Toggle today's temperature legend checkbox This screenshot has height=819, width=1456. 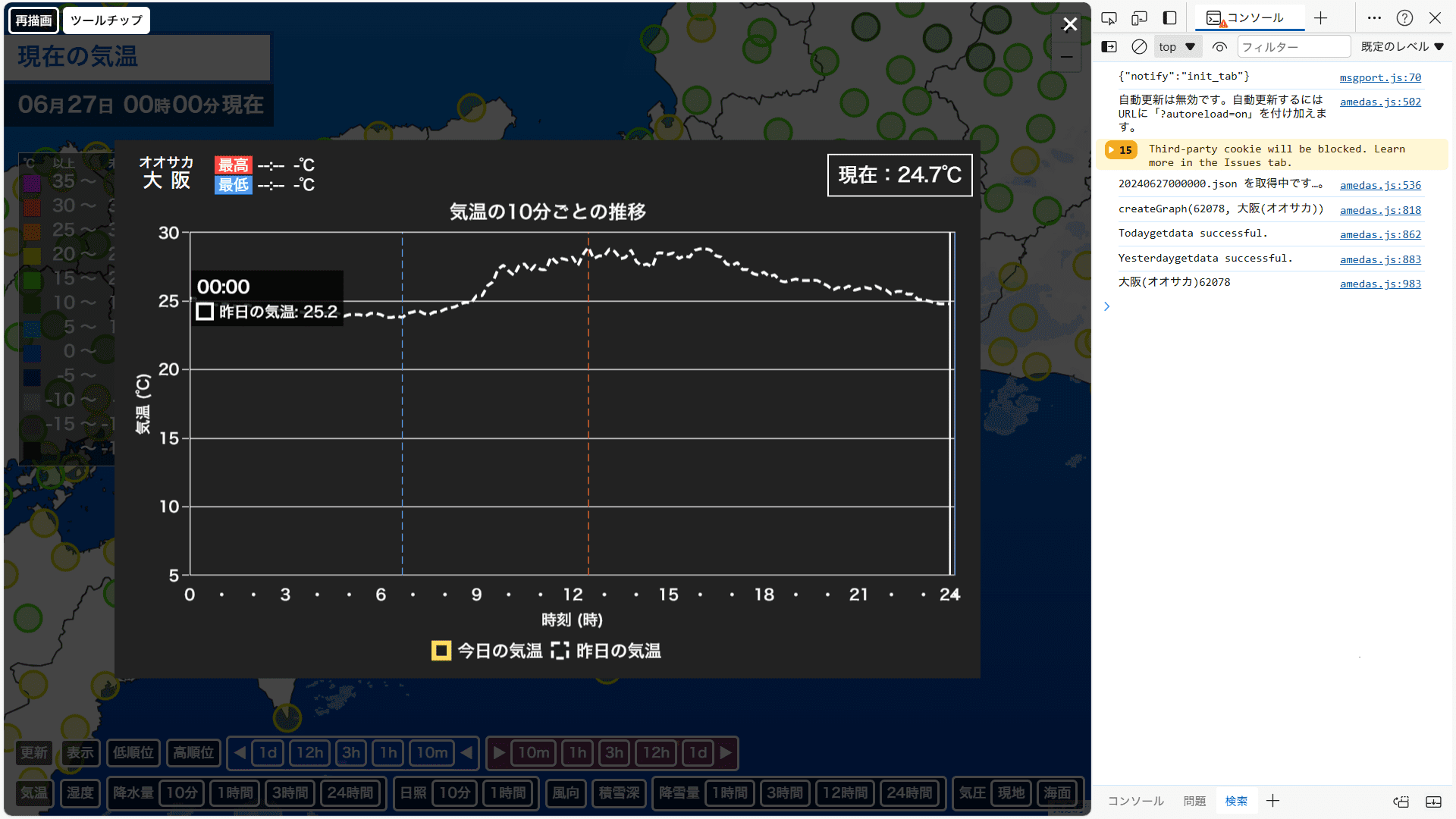441,651
